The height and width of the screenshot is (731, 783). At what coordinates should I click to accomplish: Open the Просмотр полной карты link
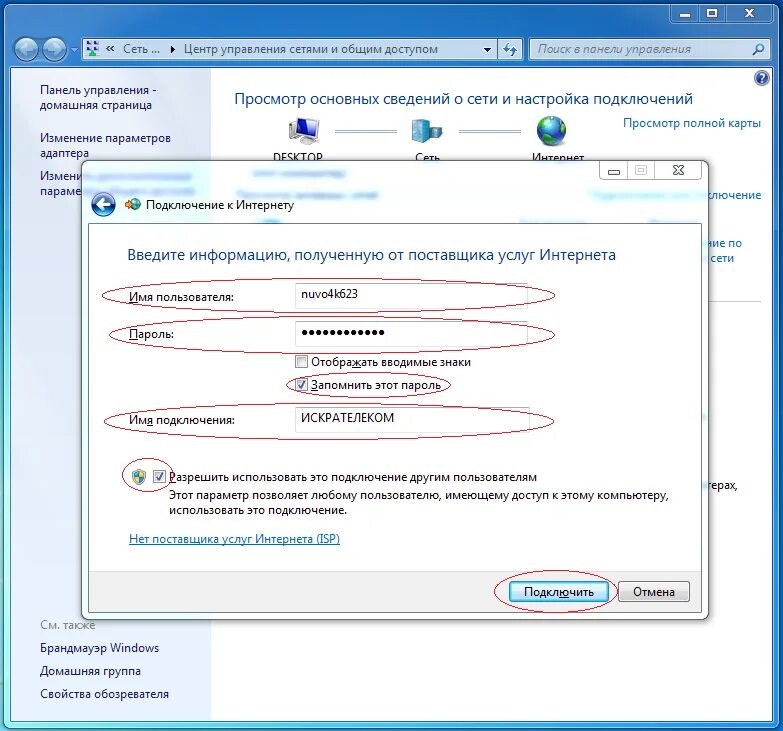(x=692, y=123)
